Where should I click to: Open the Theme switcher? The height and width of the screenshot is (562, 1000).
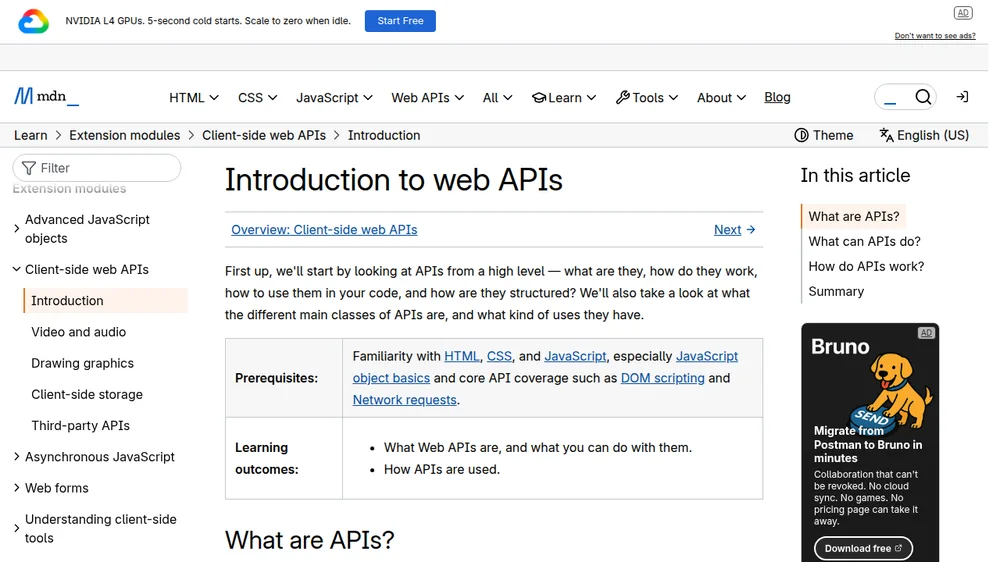tap(823, 135)
